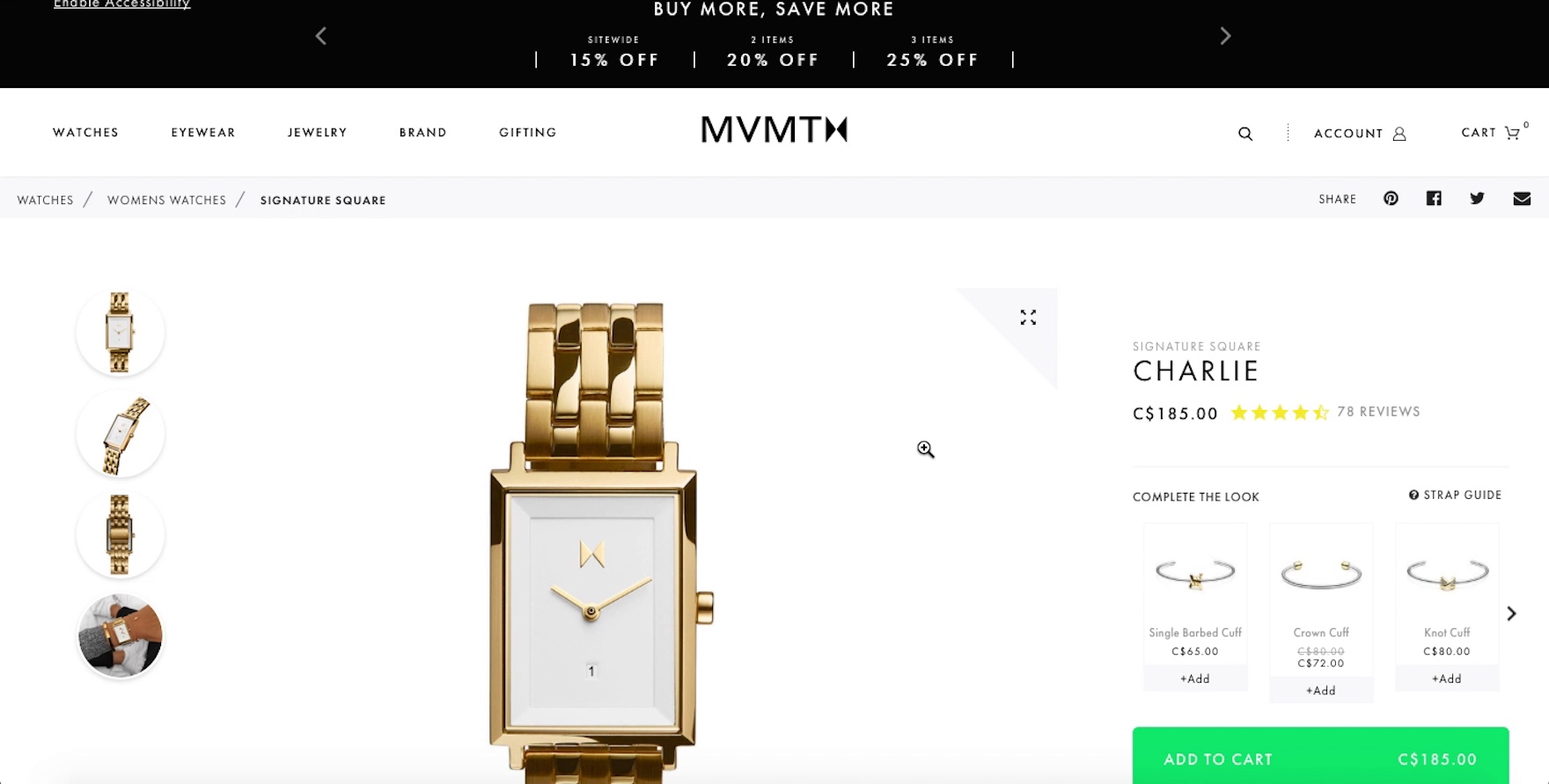Click the search magnifier icon
The width and height of the screenshot is (1549, 784).
(x=1245, y=134)
